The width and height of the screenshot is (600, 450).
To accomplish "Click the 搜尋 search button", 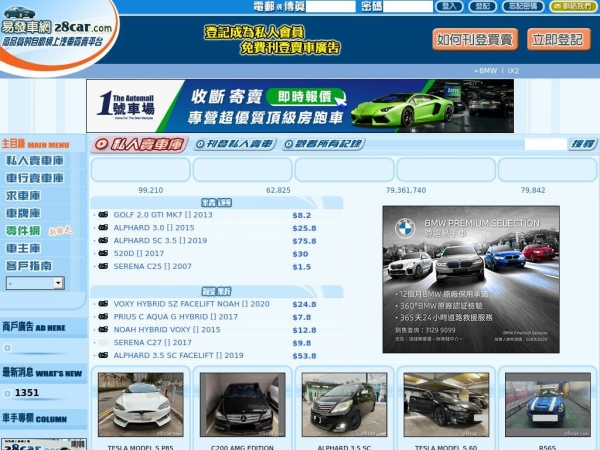I will [583, 144].
